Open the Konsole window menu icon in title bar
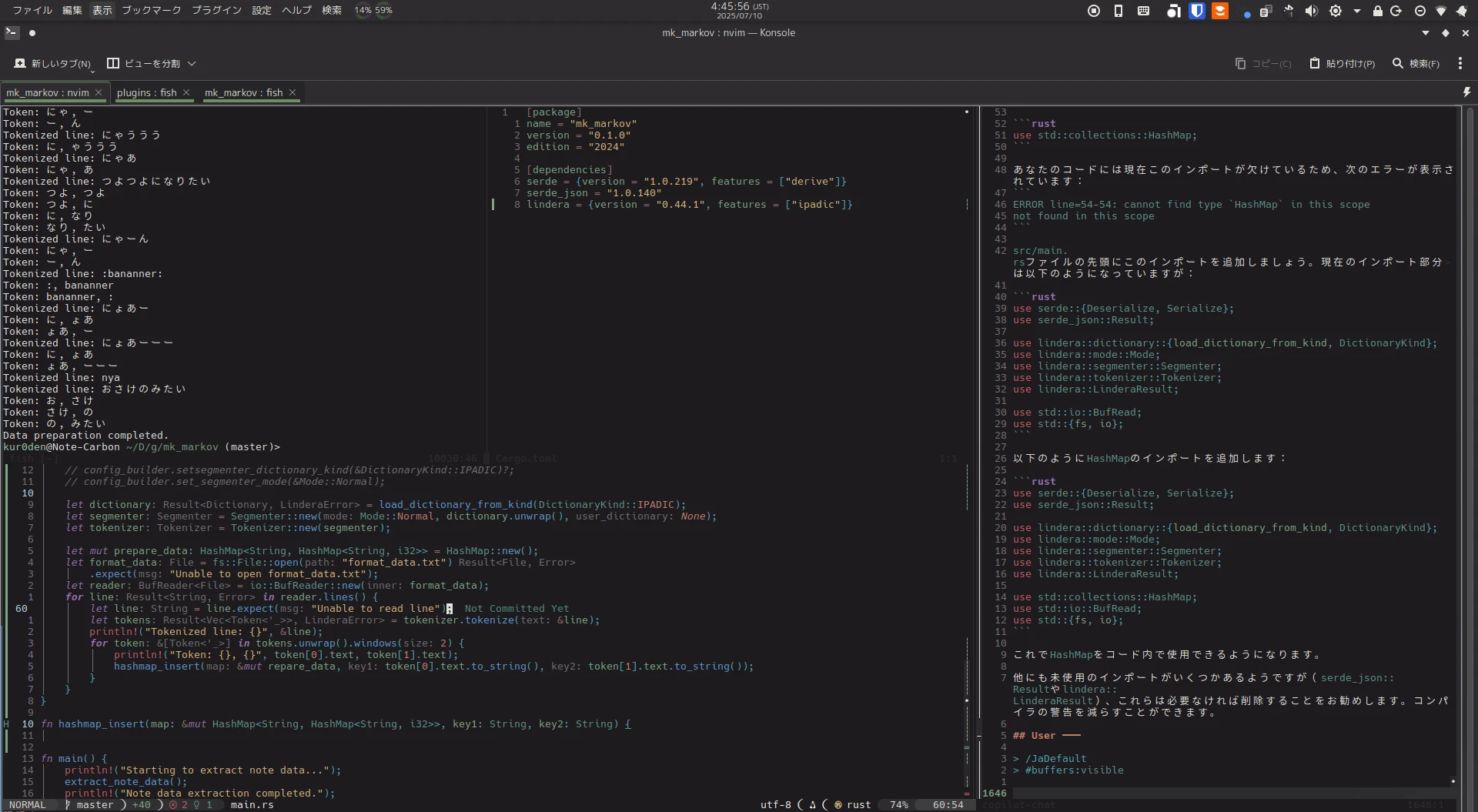 point(12,32)
